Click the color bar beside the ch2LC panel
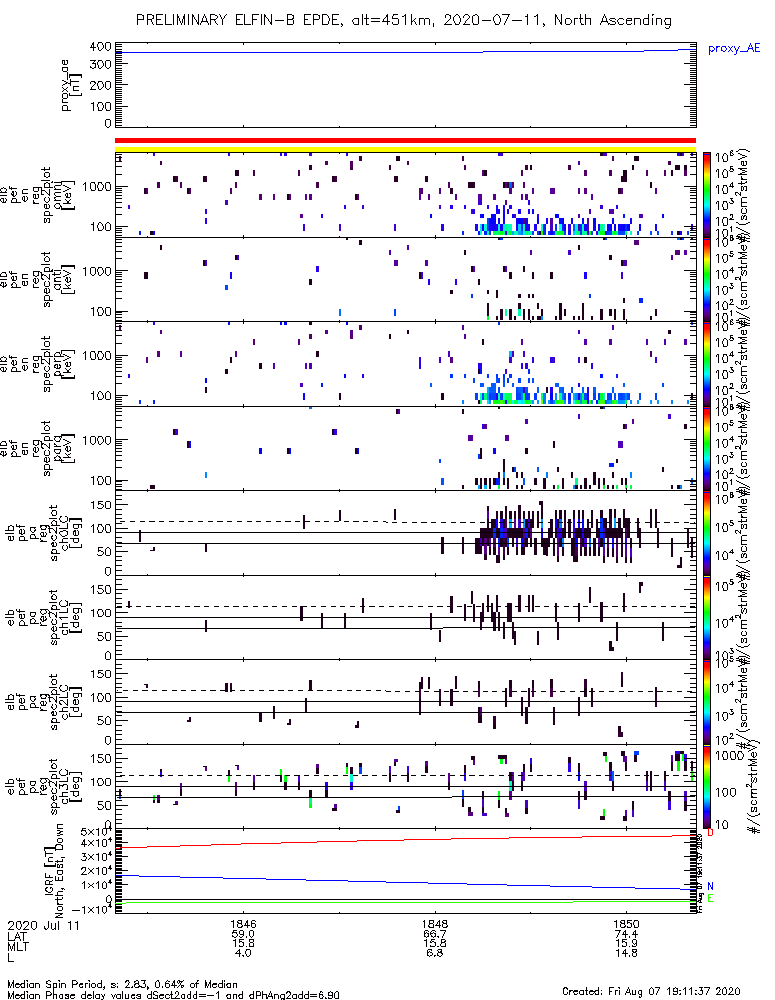This screenshot has width=775, height=1000. (706, 702)
